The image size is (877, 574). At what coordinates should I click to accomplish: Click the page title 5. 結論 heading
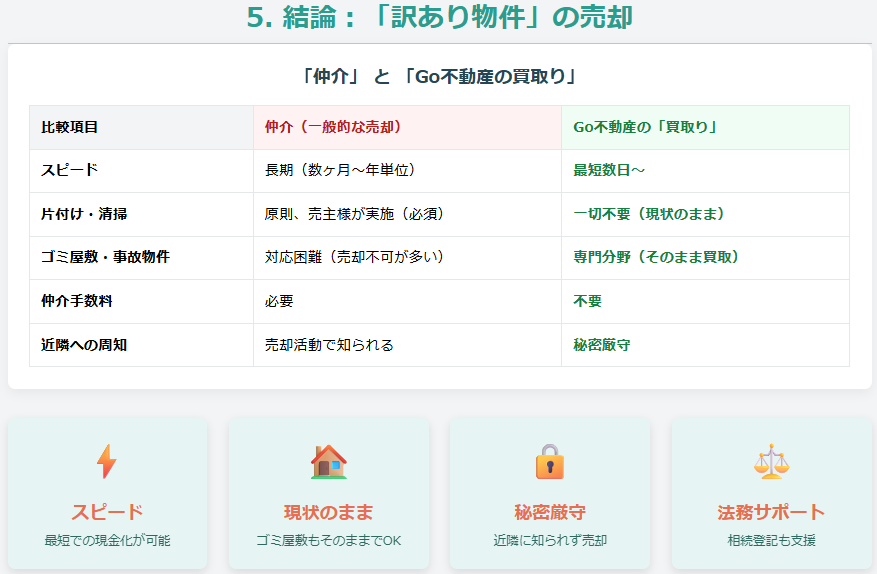pos(439,18)
